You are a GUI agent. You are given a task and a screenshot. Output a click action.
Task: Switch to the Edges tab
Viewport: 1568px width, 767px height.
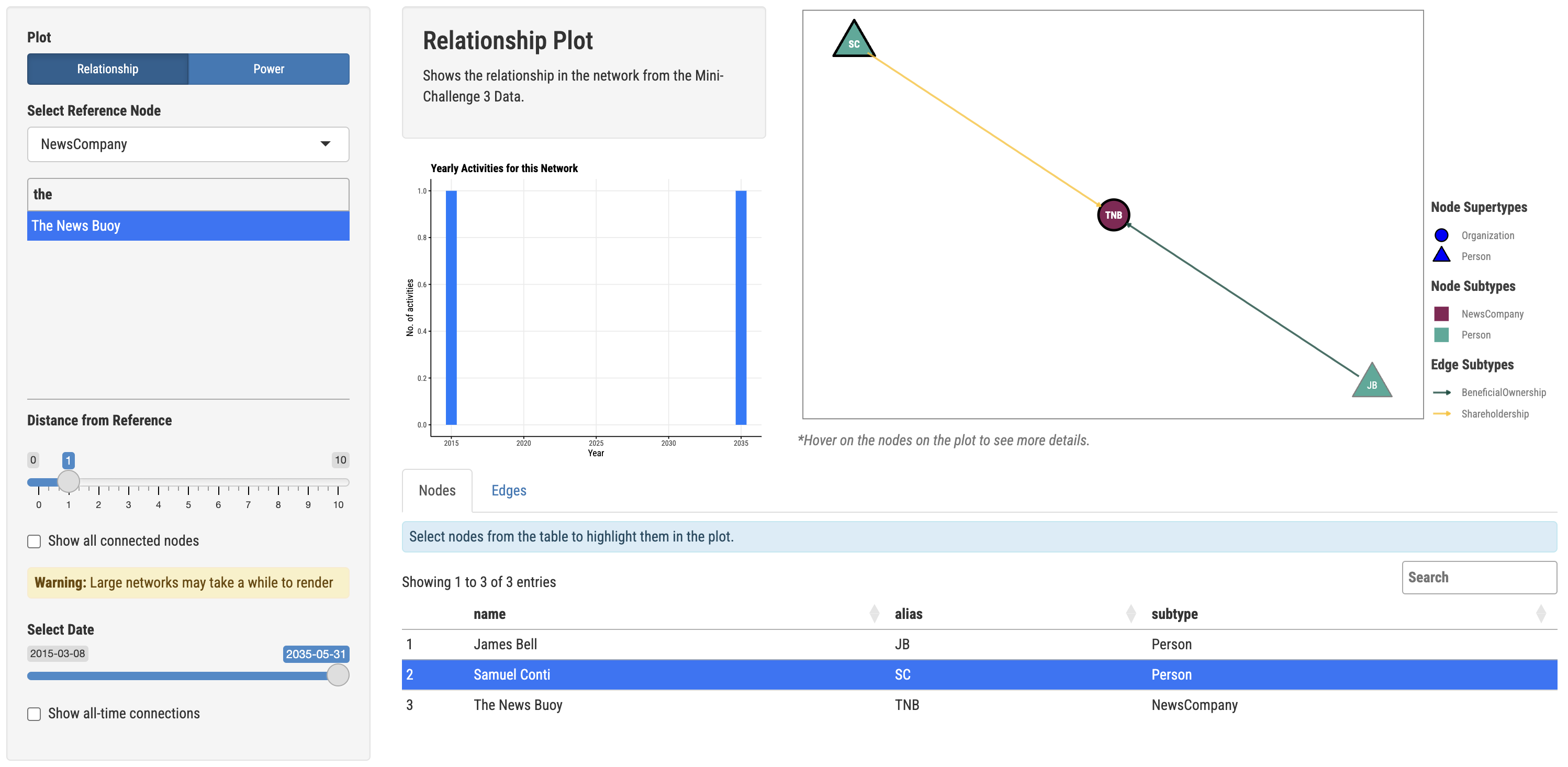[x=508, y=491]
